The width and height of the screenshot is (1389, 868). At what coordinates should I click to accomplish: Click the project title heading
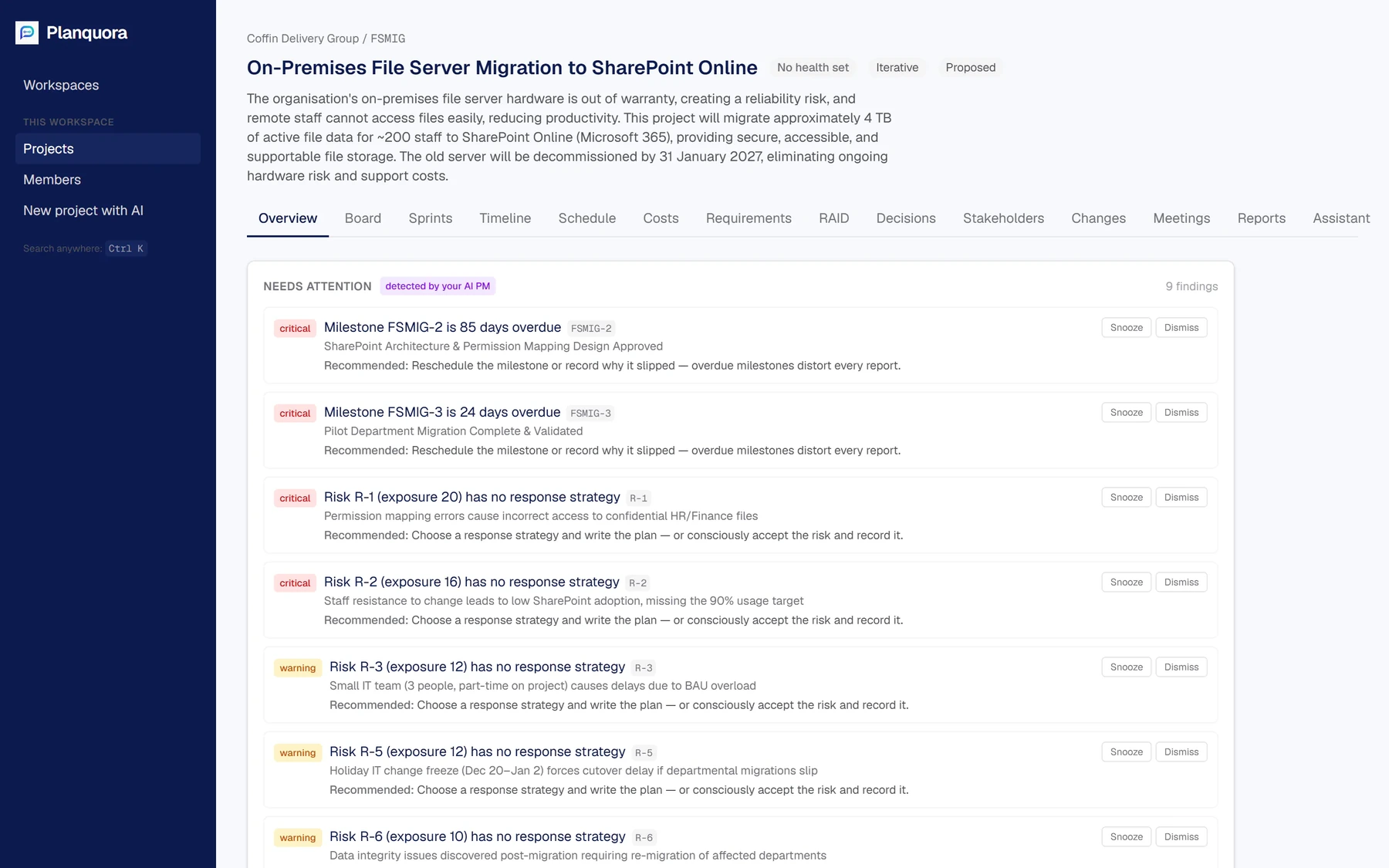click(x=502, y=67)
